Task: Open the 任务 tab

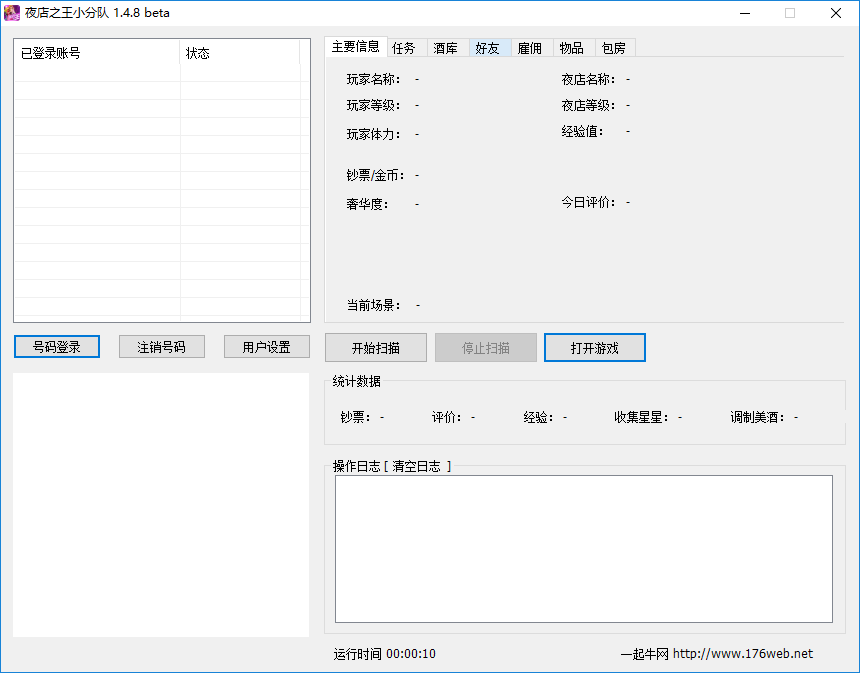Action: pos(404,48)
